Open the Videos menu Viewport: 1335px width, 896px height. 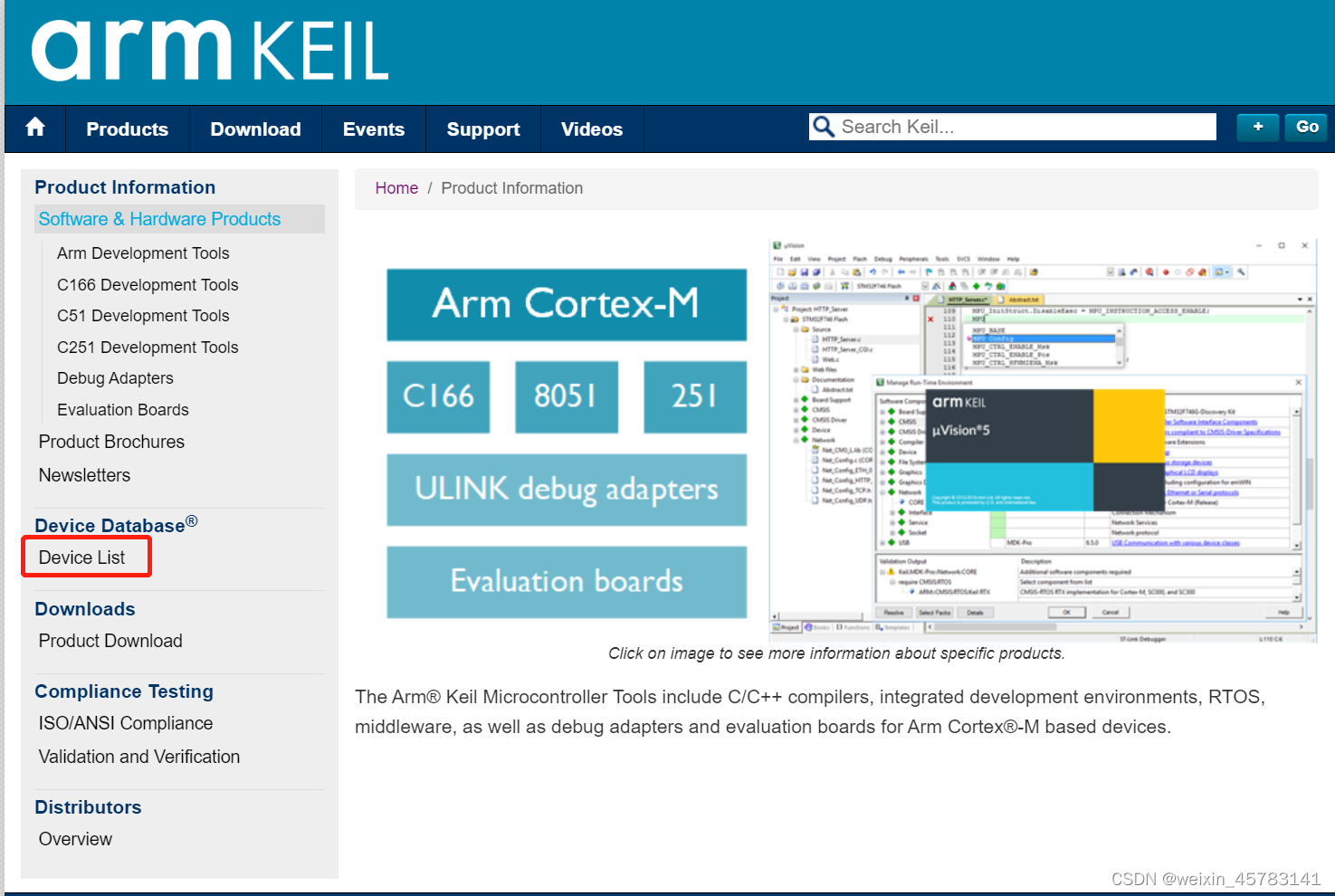(x=591, y=129)
